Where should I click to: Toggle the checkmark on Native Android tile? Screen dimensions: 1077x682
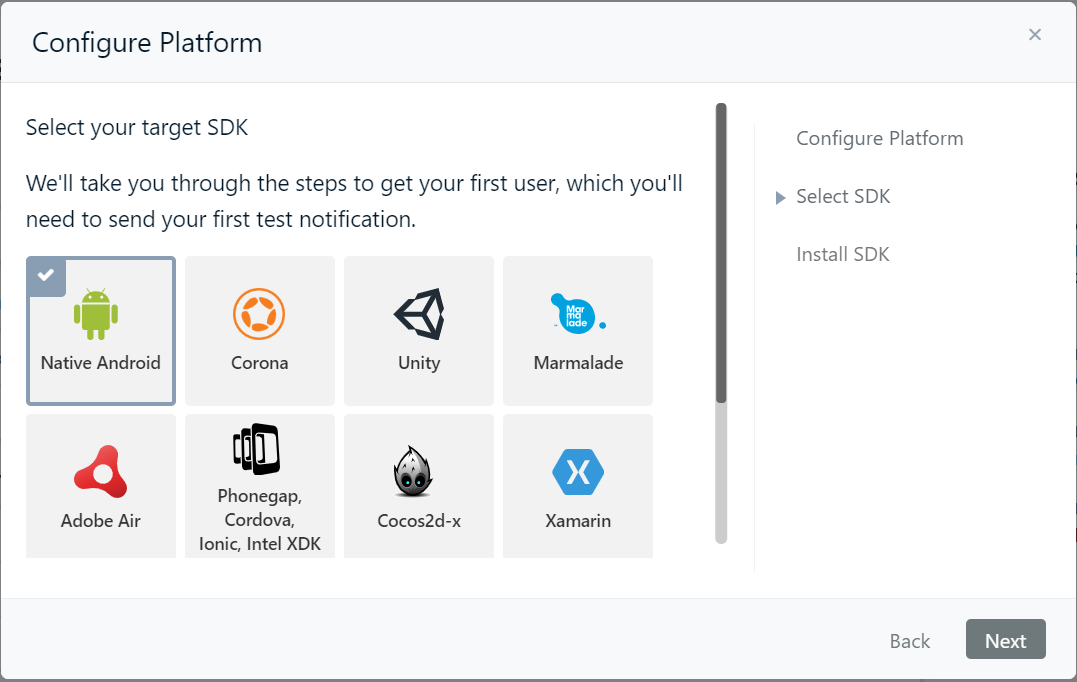click(46, 275)
